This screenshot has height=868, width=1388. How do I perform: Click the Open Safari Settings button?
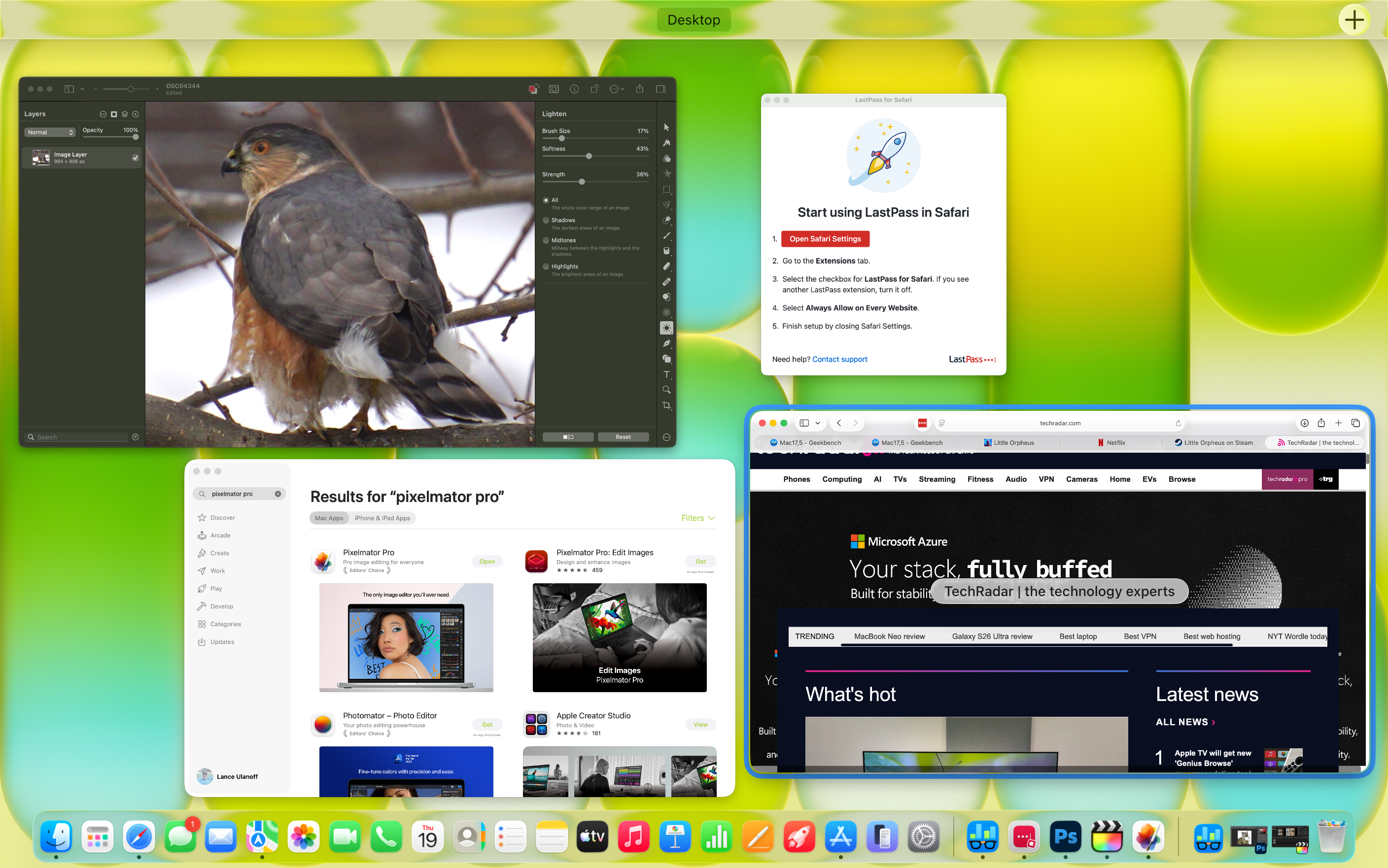click(x=825, y=239)
